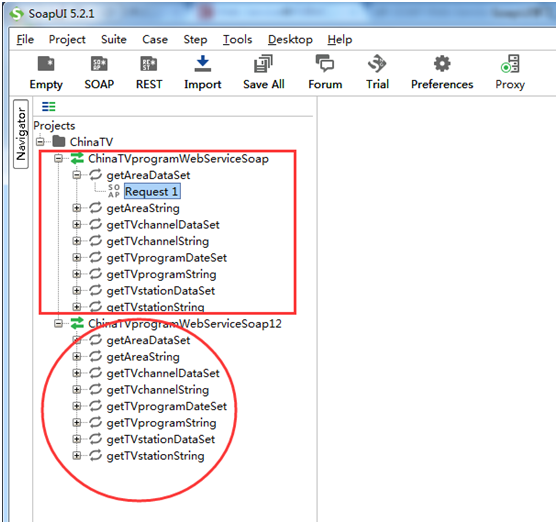The height and width of the screenshot is (524, 558).
Task: Select the ChinaTV project label
Action: [x=91, y=142]
